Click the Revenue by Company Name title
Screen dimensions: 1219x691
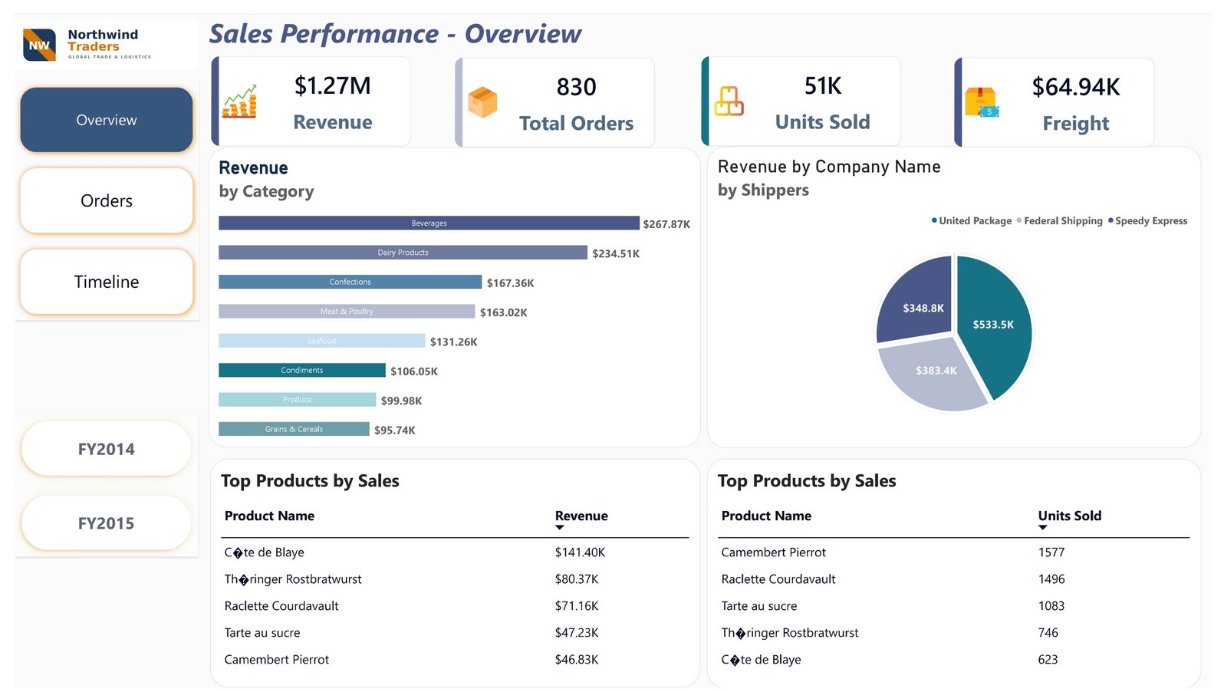829,167
